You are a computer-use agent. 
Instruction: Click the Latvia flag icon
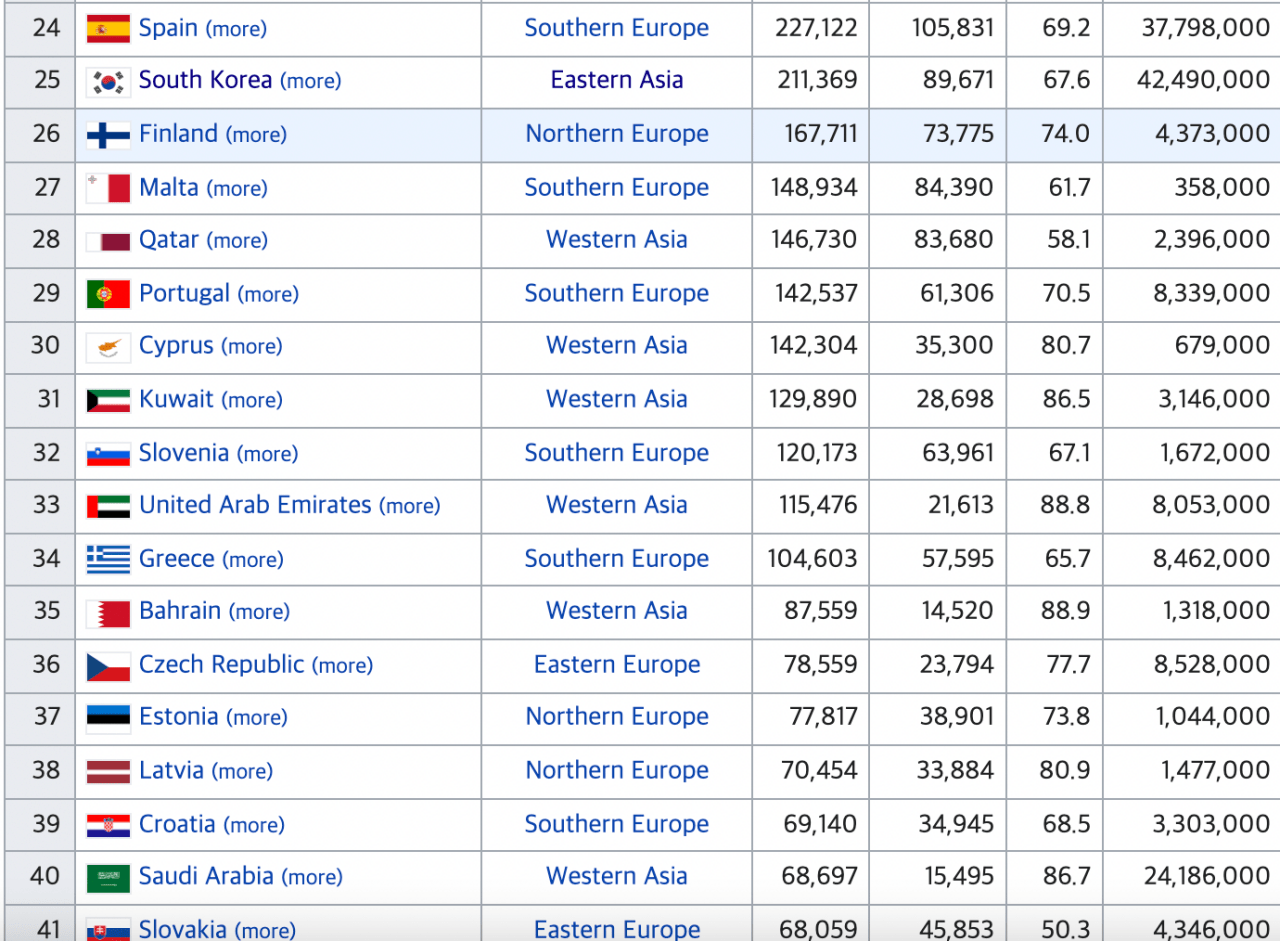coord(108,771)
